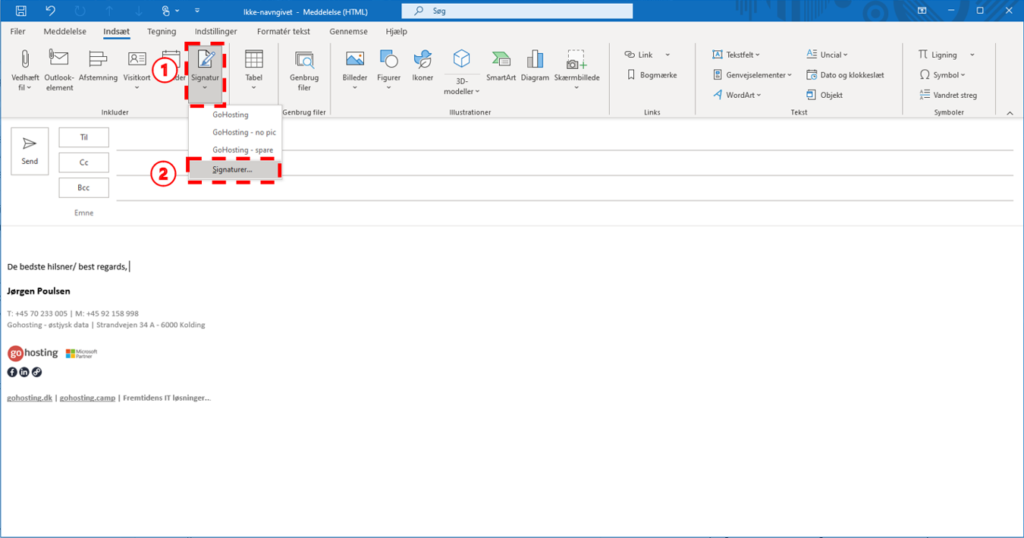The height and width of the screenshot is (538, 1024).
Task: Click the Bogmærke bookmark button
Action: (652, 75)
